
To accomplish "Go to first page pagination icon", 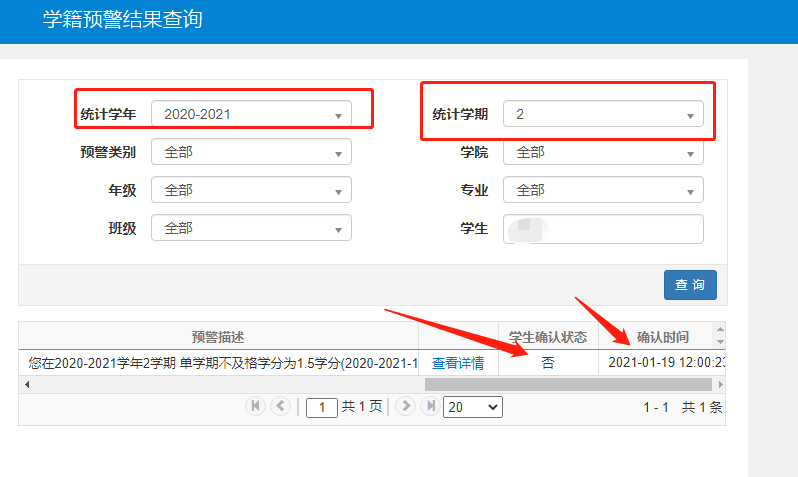I will click(255, 406).
